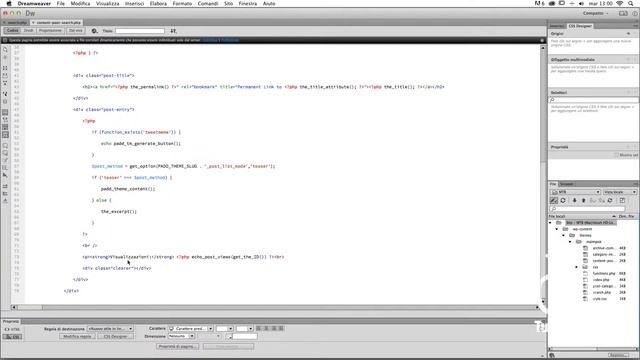Click the synchronize icon in Files panel

point(610,200)
